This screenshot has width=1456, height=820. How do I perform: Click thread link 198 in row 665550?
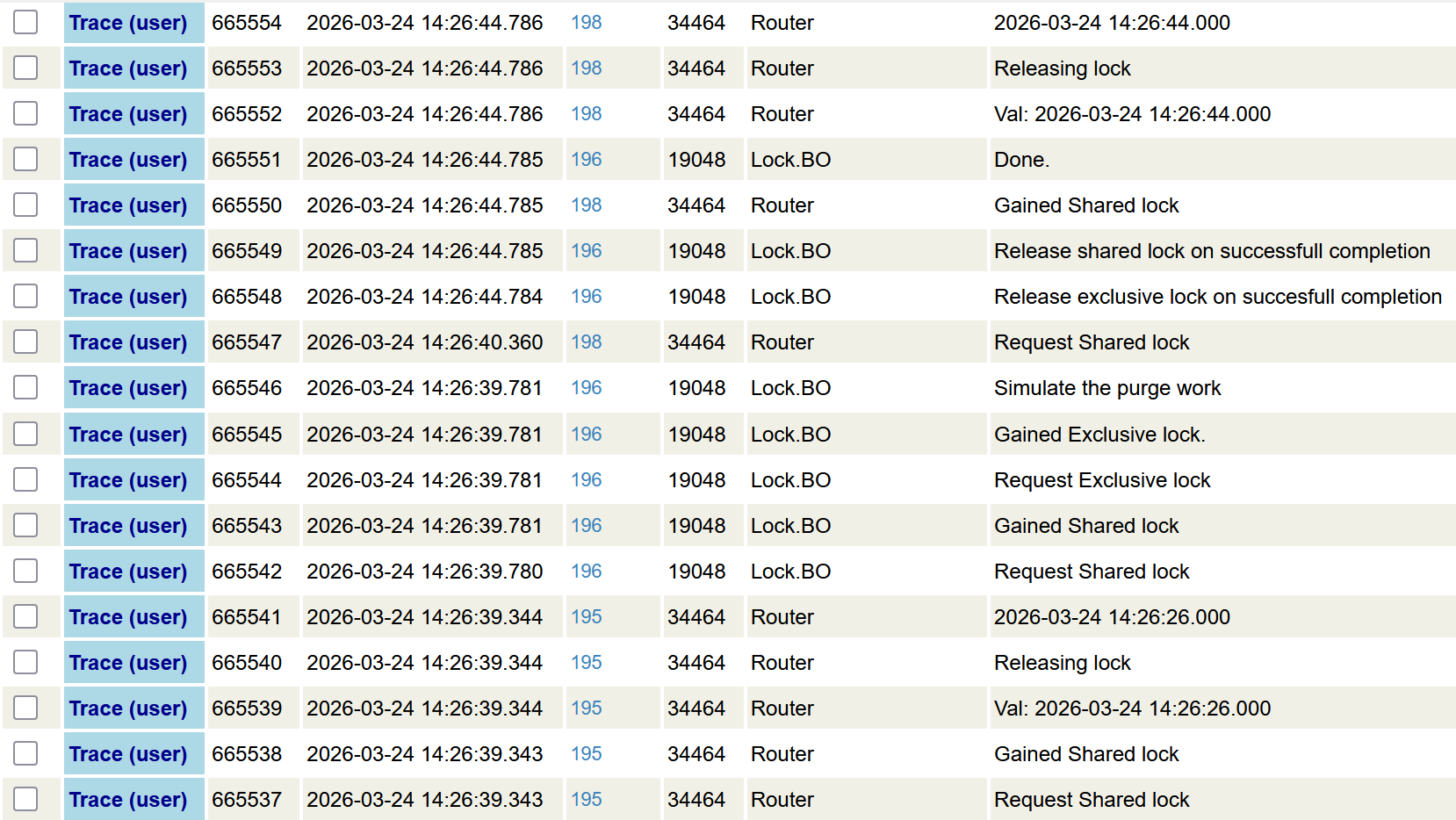coord(586,205)
